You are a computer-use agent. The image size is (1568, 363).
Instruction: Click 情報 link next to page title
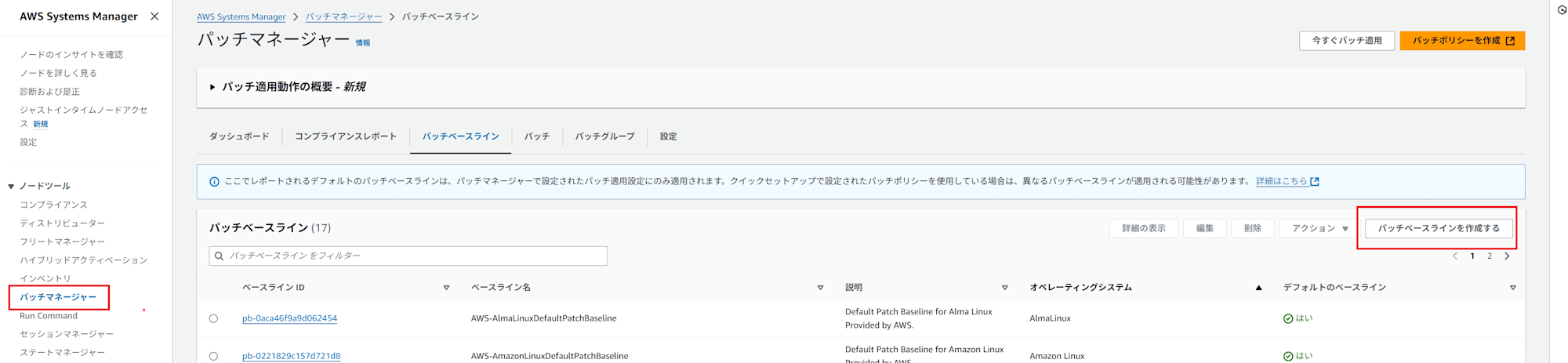363,43
